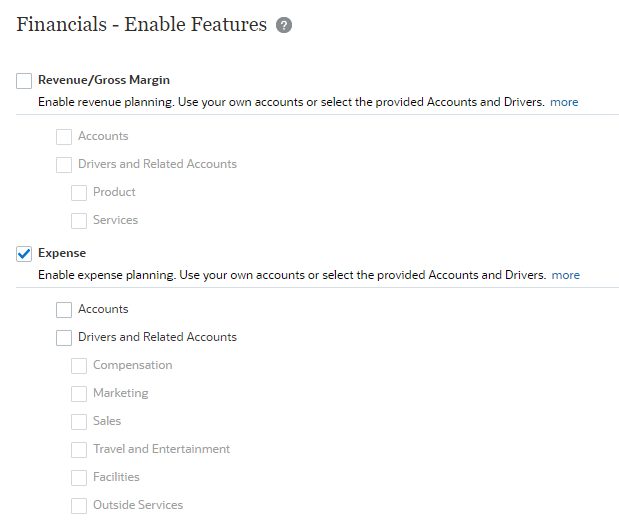The image size is (619, 531).
Task: Click the Expense label text
Action: pos(62,253)
